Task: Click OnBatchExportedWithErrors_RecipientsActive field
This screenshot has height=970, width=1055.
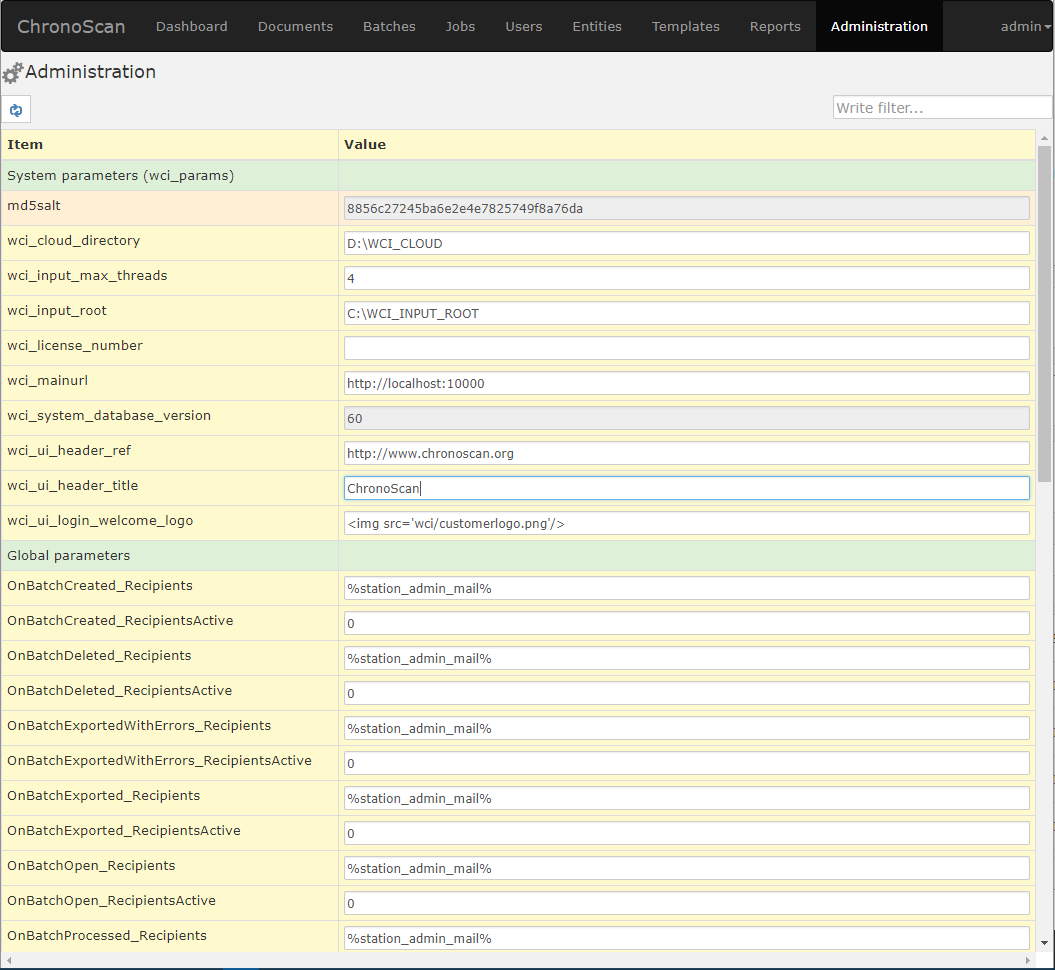Action: 686,763
